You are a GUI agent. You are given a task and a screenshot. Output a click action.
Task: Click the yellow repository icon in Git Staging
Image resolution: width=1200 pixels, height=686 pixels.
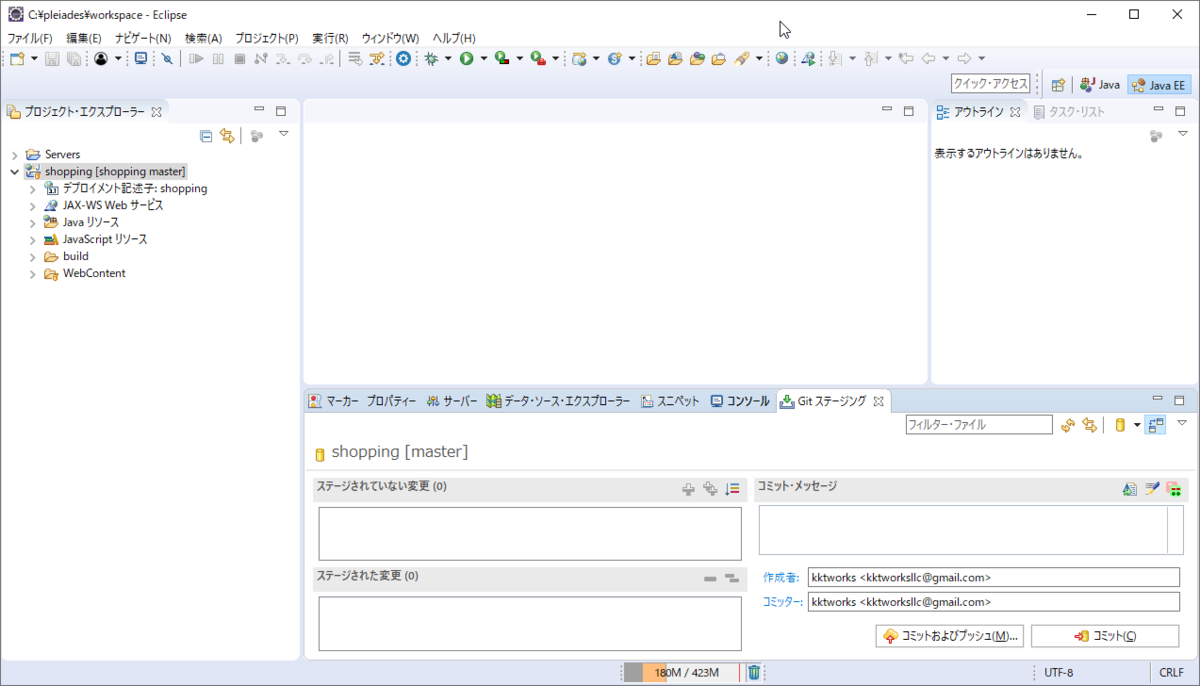(1121, 425)
